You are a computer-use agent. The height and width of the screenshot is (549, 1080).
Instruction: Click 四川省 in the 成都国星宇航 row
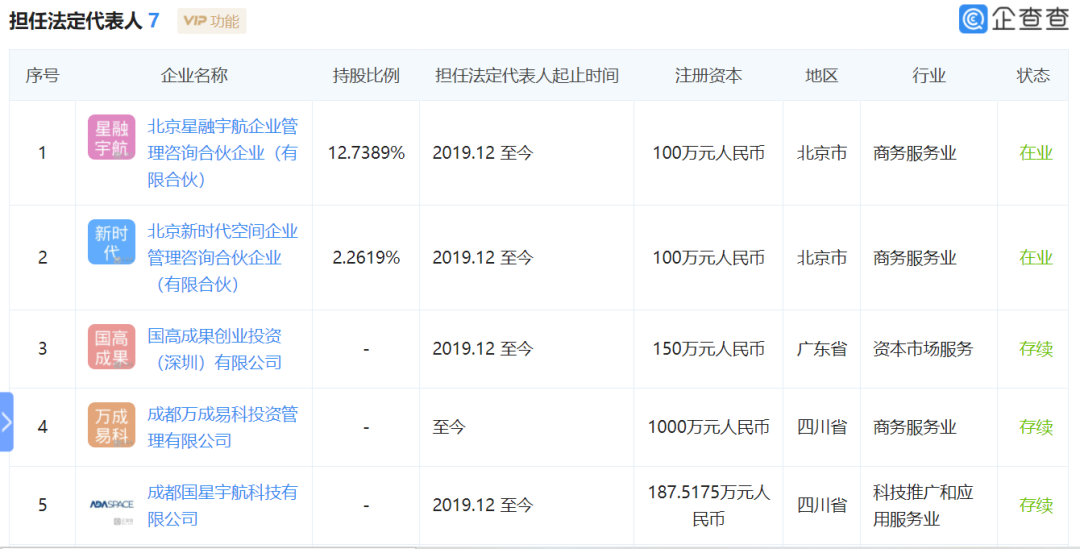(822, 505)
